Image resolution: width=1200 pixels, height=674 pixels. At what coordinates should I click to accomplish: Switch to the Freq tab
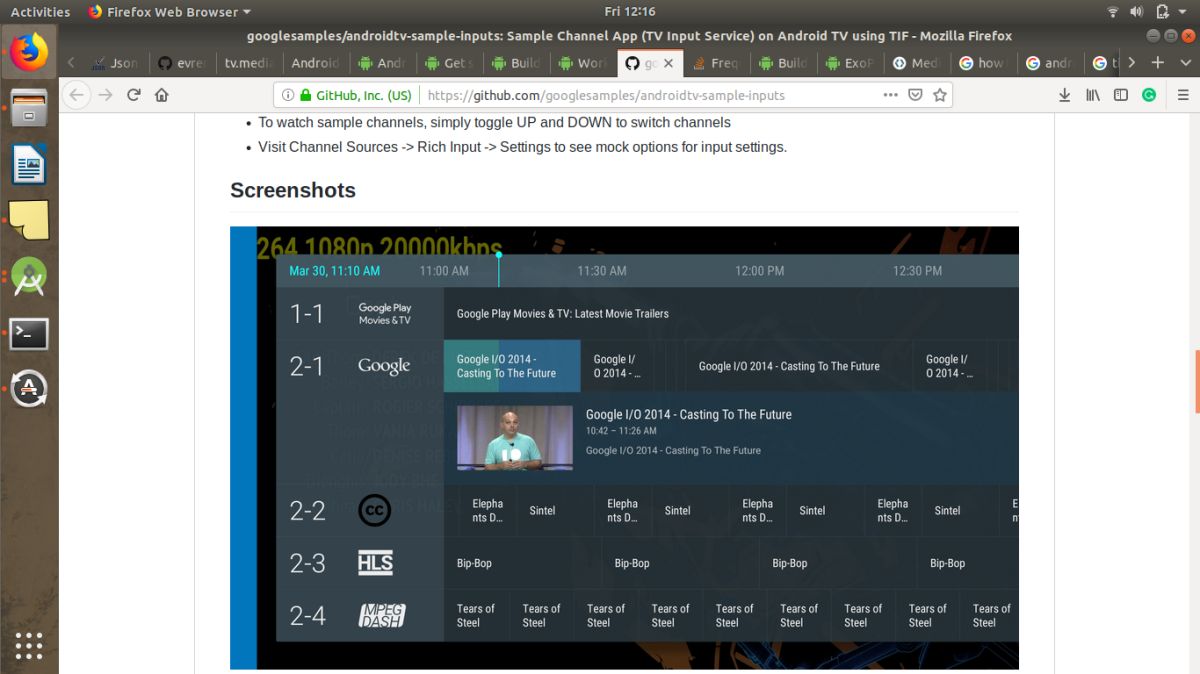point(717,62)
